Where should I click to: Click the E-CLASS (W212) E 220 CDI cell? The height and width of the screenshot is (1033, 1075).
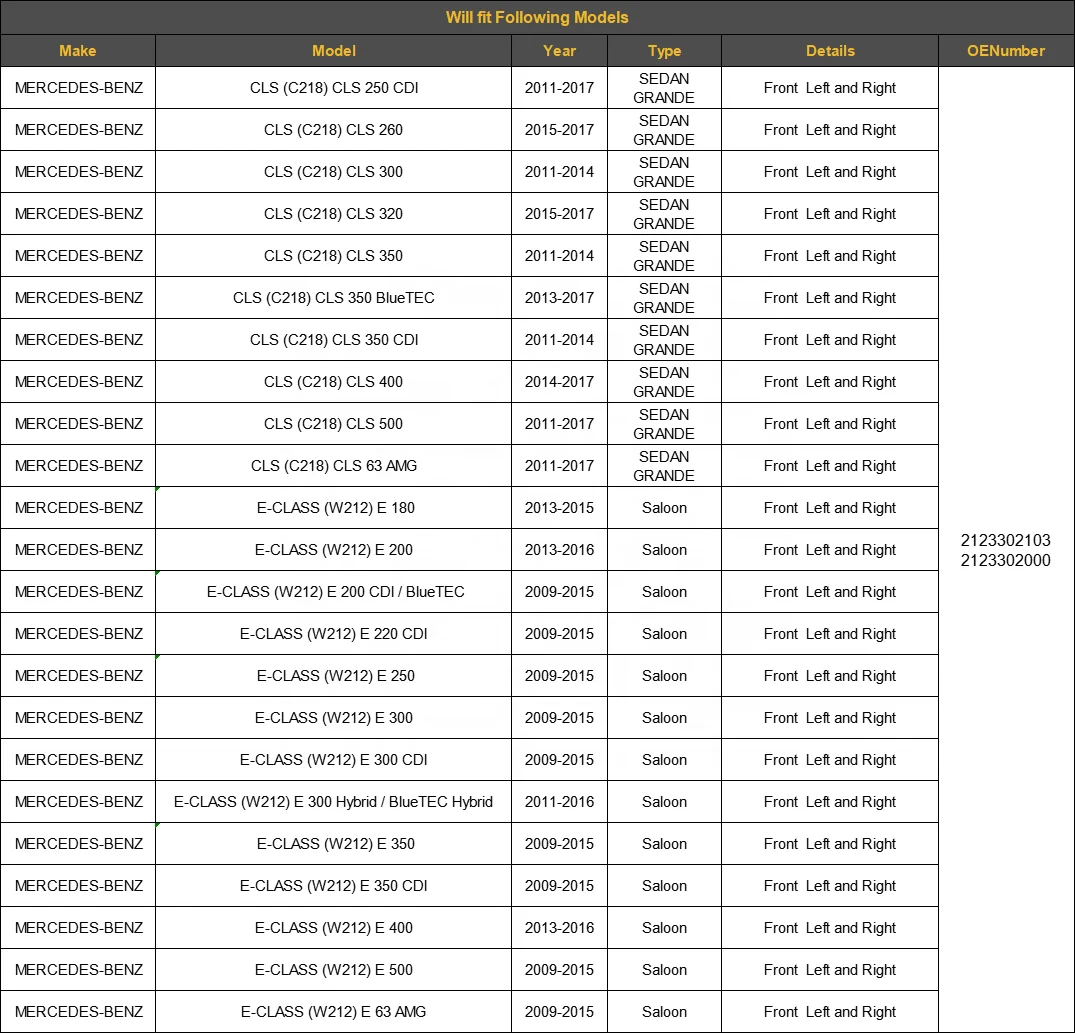(333, 634)
